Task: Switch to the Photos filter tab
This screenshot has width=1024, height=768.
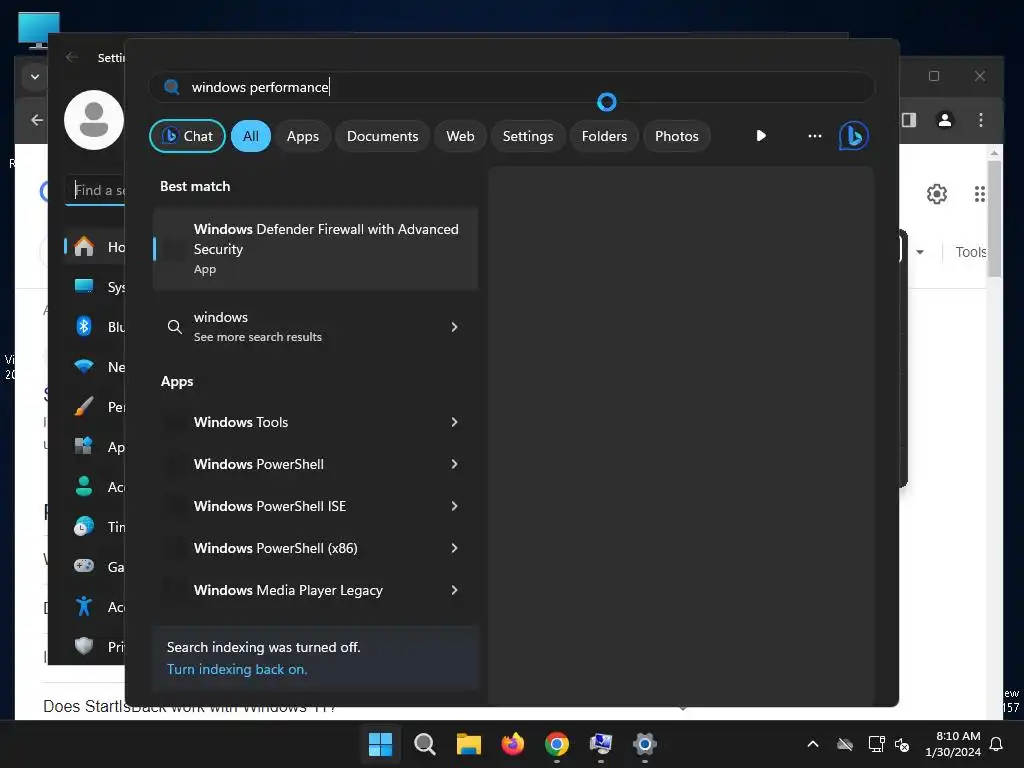Action: [677, 136]
